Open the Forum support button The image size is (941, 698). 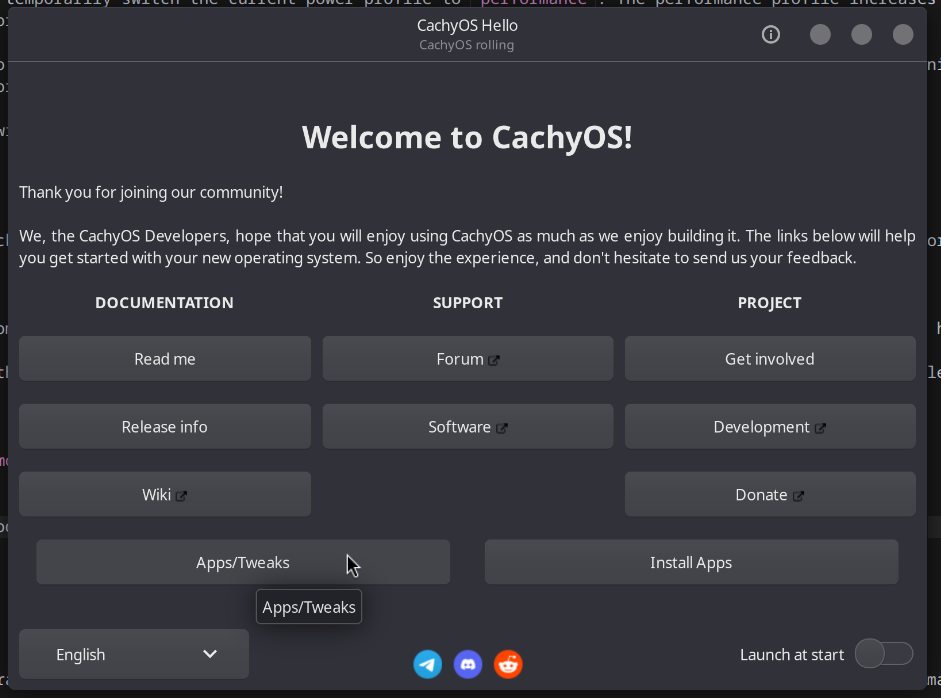coord(468,359)
